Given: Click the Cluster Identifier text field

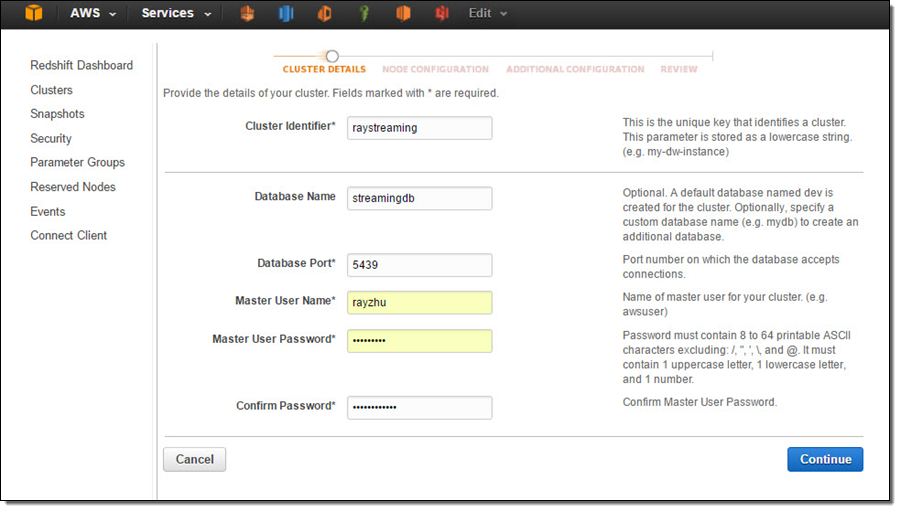Looking at the screenshot, I should point(419,128).
